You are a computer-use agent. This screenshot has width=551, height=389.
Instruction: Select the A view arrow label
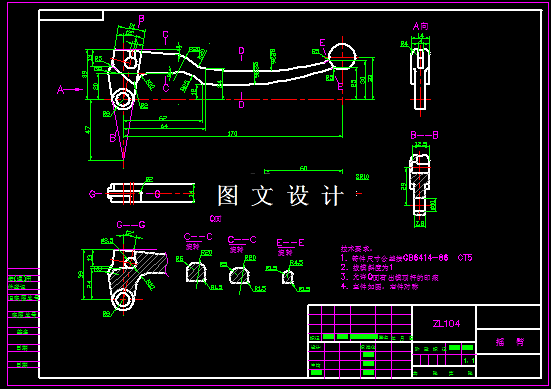coord(61,90)
